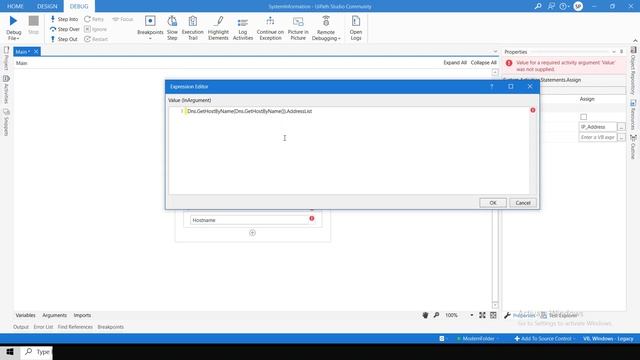Open the Variables panel
This screenshot has height=360, width=640.
pyautogui.click(x=25, y=315)
